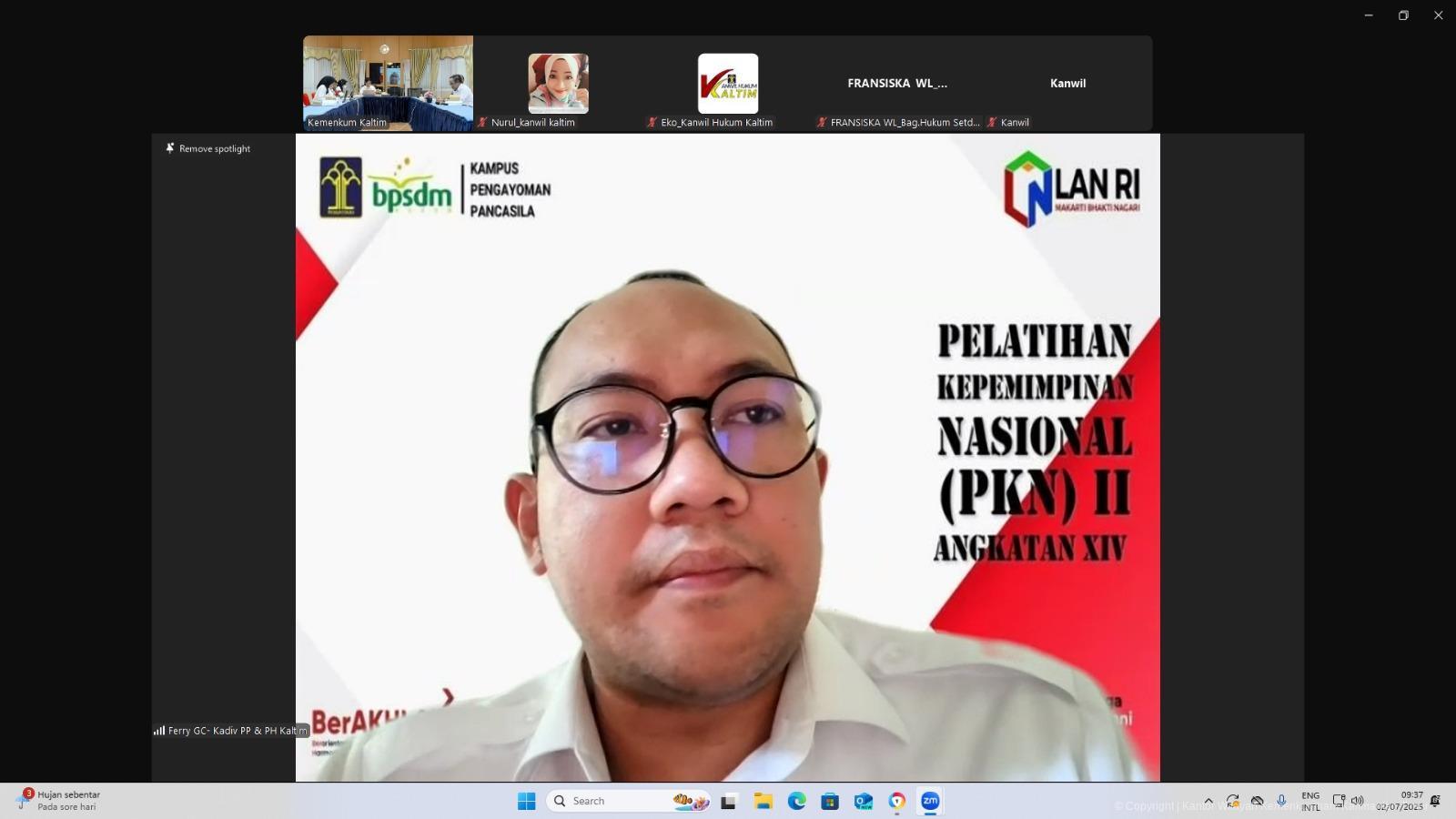1456x819 pixels.
Task: Open the weather widget Hujan sebentar
Action: point(59,801)
